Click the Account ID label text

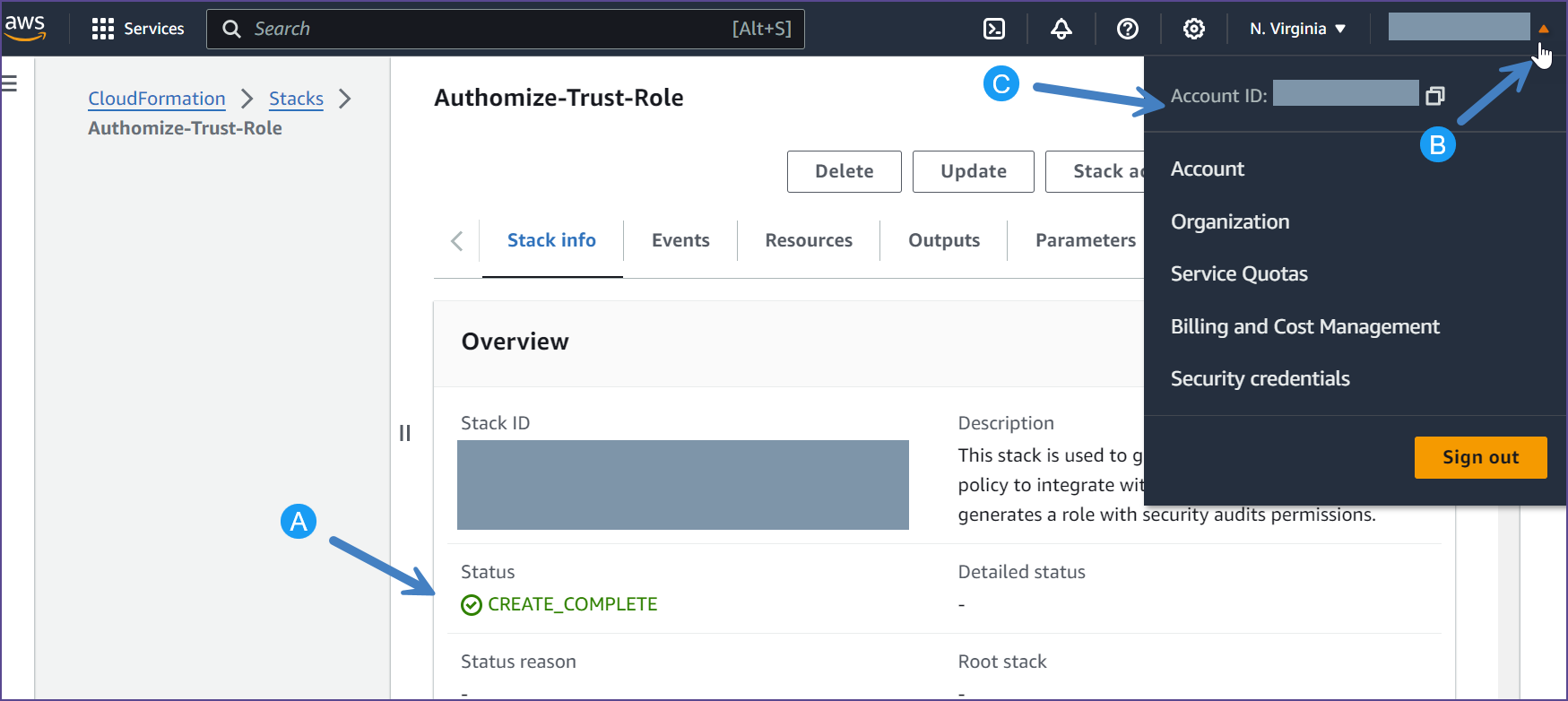[1219, 96]
